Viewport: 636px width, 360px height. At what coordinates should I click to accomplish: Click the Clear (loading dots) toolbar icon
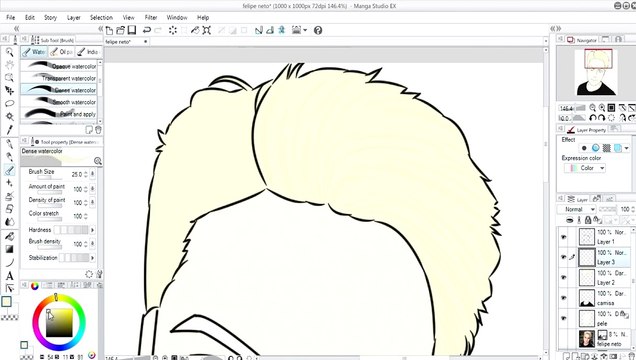(x=173, y=30)
